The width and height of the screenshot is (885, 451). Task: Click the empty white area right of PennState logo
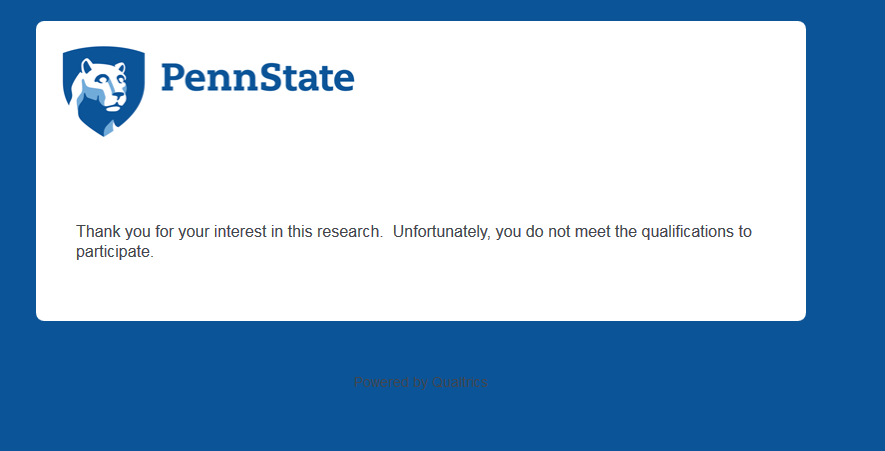point(580,90)
